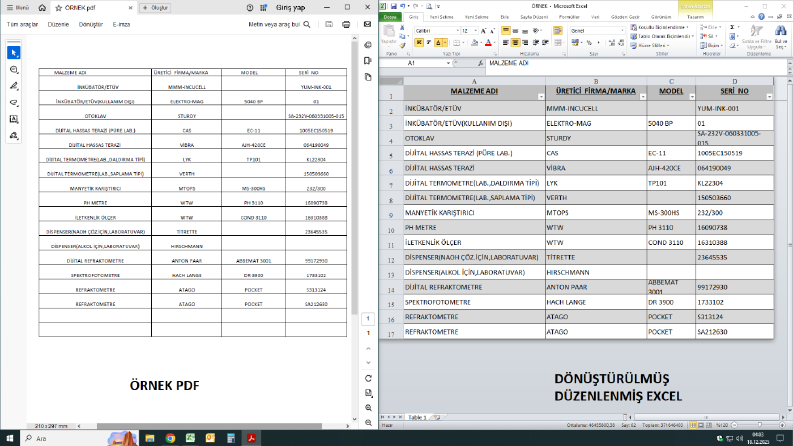Click the Format Painter brush in Excel

[x=403, y=46]
